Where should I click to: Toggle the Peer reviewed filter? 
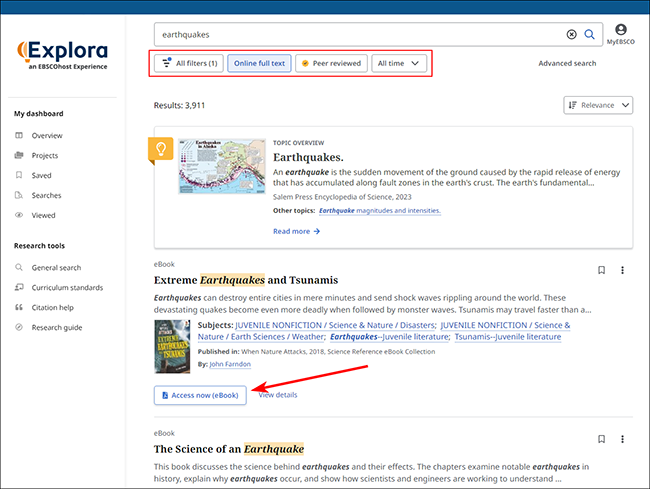point(331,63)
